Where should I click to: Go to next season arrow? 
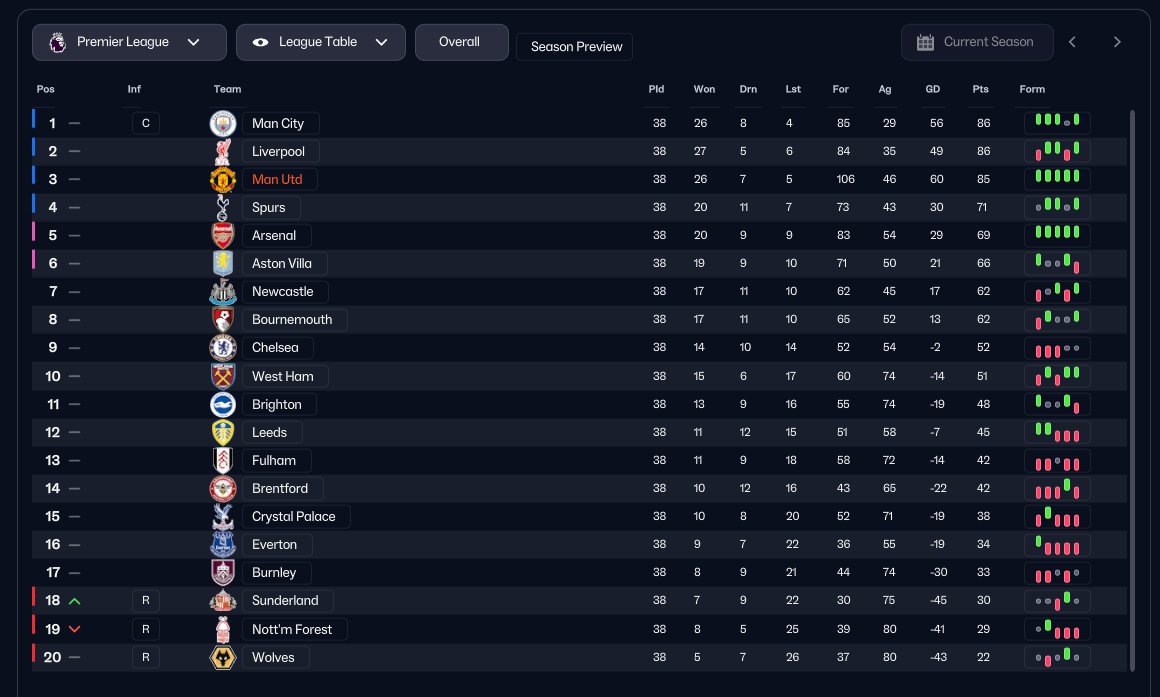(1117, 42)
